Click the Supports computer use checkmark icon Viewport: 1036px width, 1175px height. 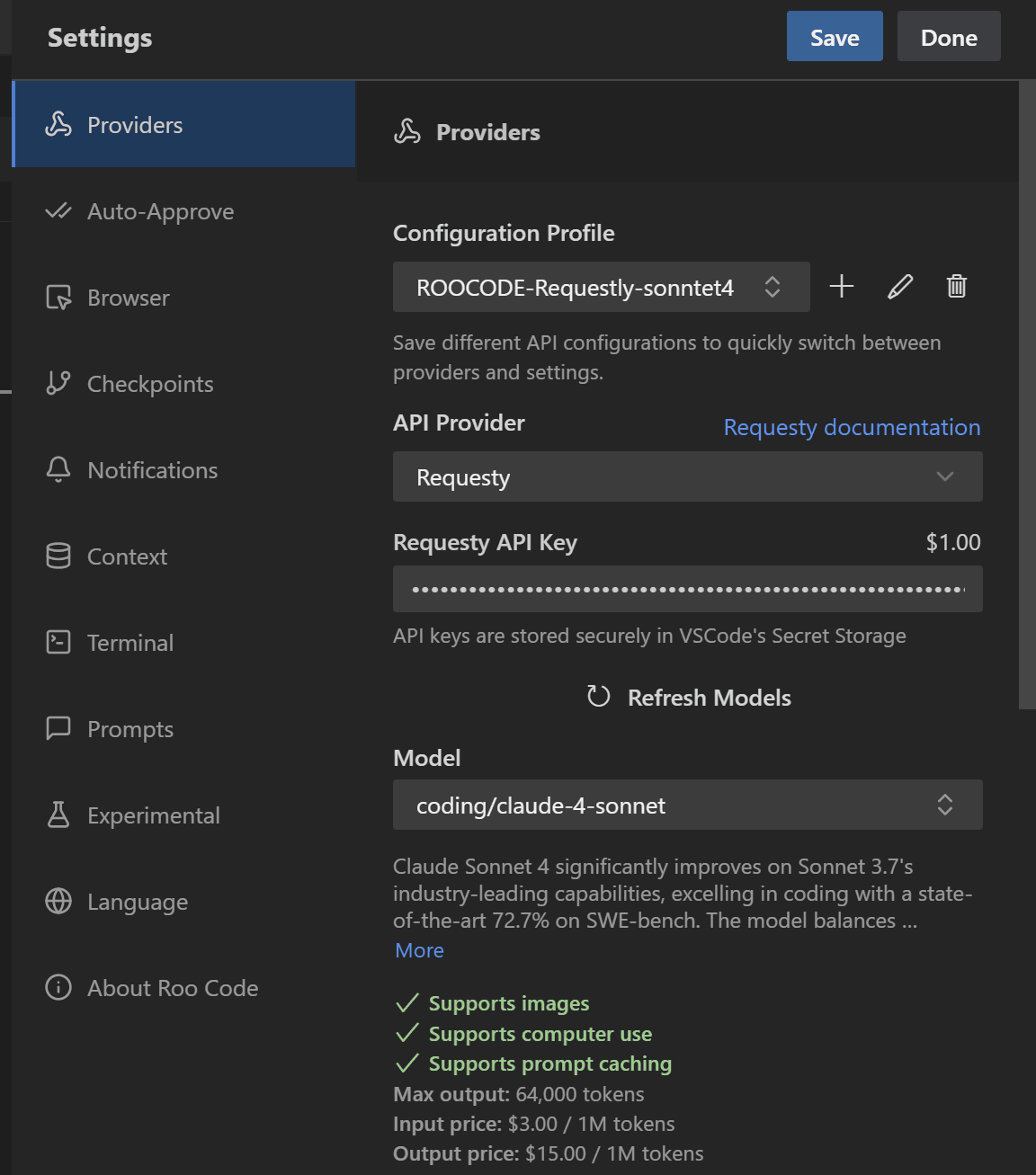pyautogui.click(x=407, y=1033)
